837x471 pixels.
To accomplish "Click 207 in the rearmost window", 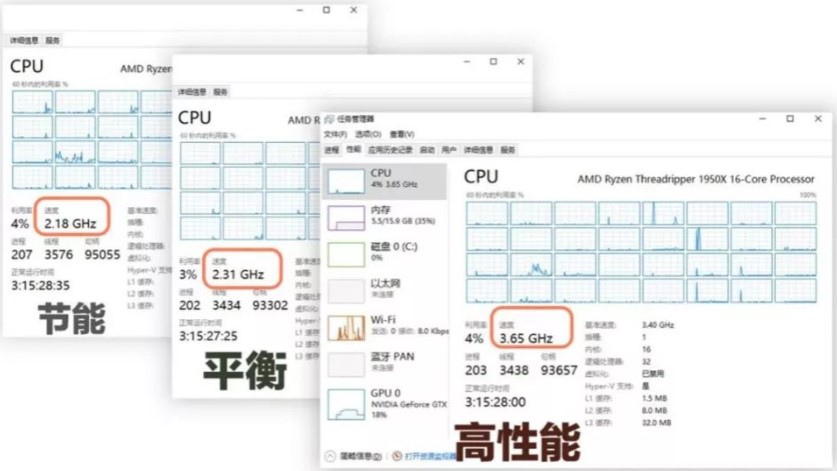I will [22, 255].
